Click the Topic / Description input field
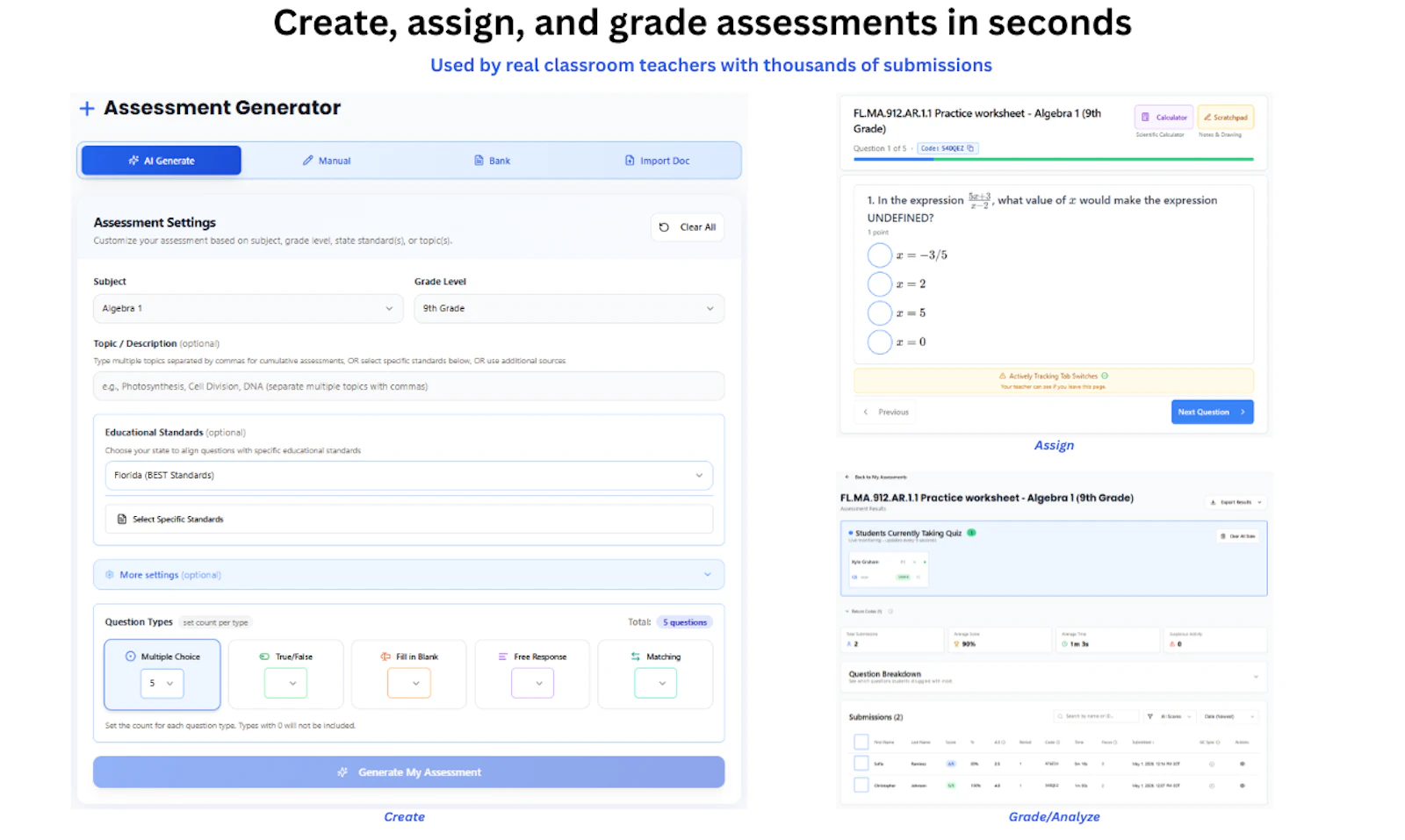The height and width of the screenshot is (840, 1405). pyautogui.click(x=409, y=386)
